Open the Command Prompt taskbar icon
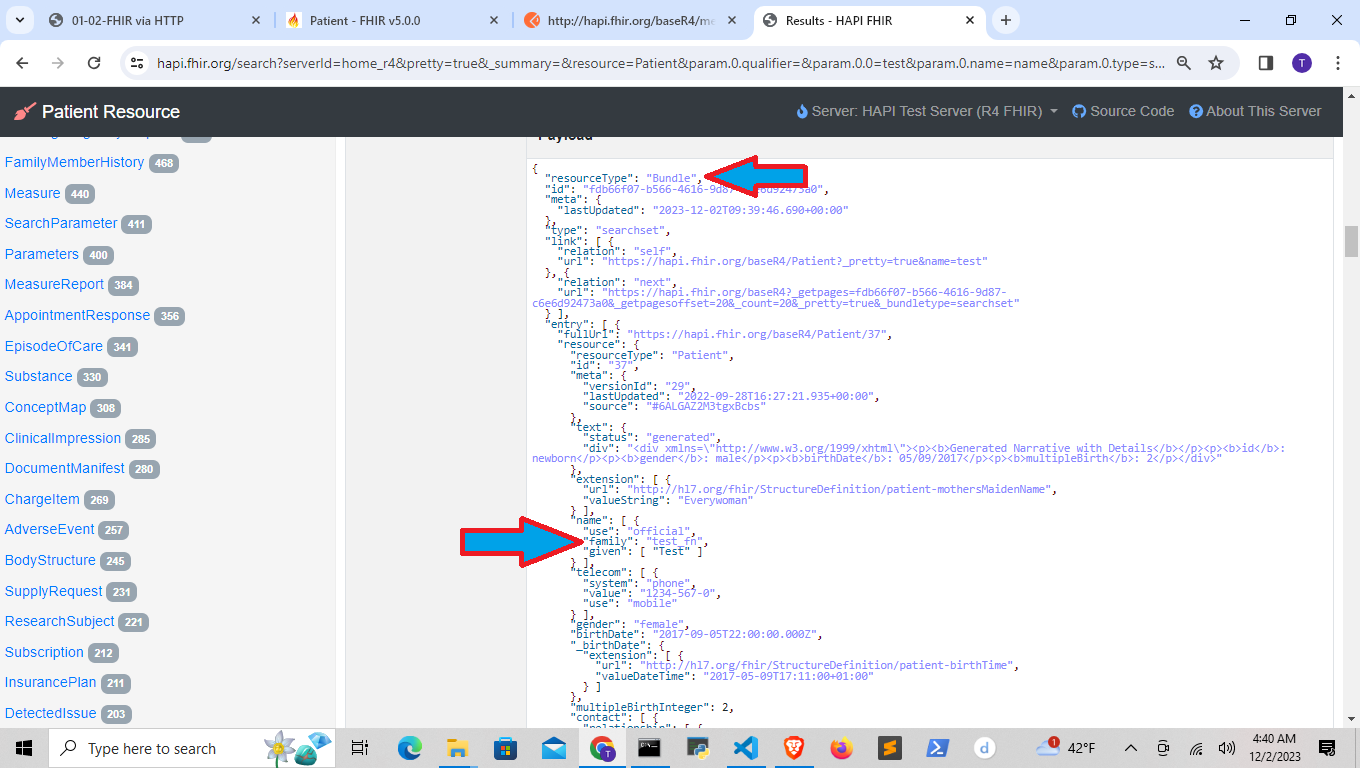 pos(650,747)
